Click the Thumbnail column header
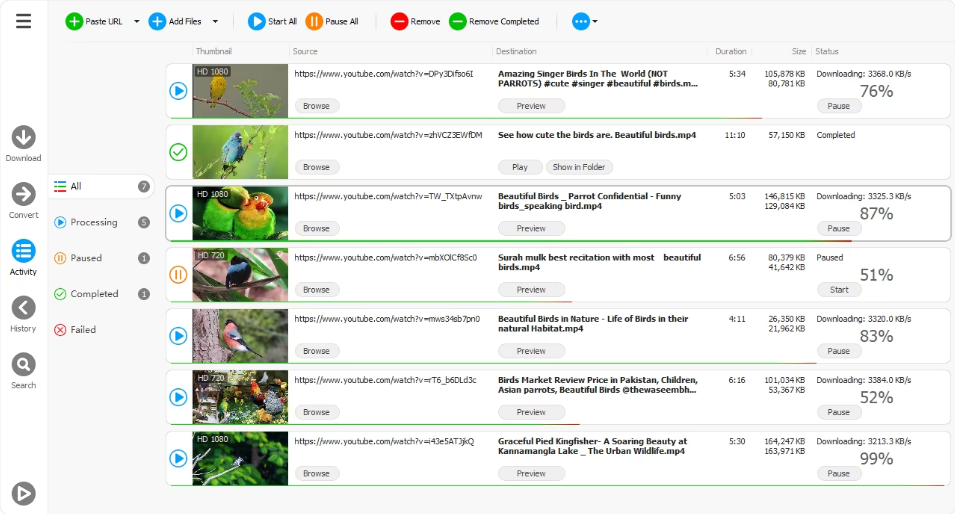Screen dimensions: 955x514 pos(214,51)
